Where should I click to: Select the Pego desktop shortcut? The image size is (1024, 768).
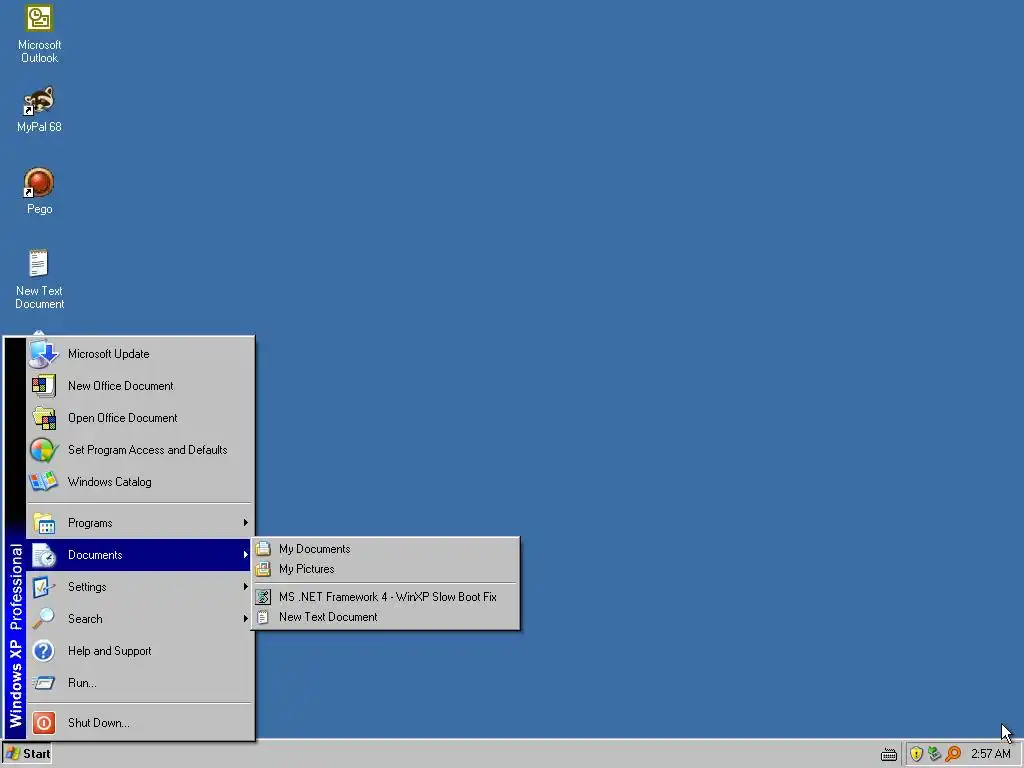coord(39,191)
